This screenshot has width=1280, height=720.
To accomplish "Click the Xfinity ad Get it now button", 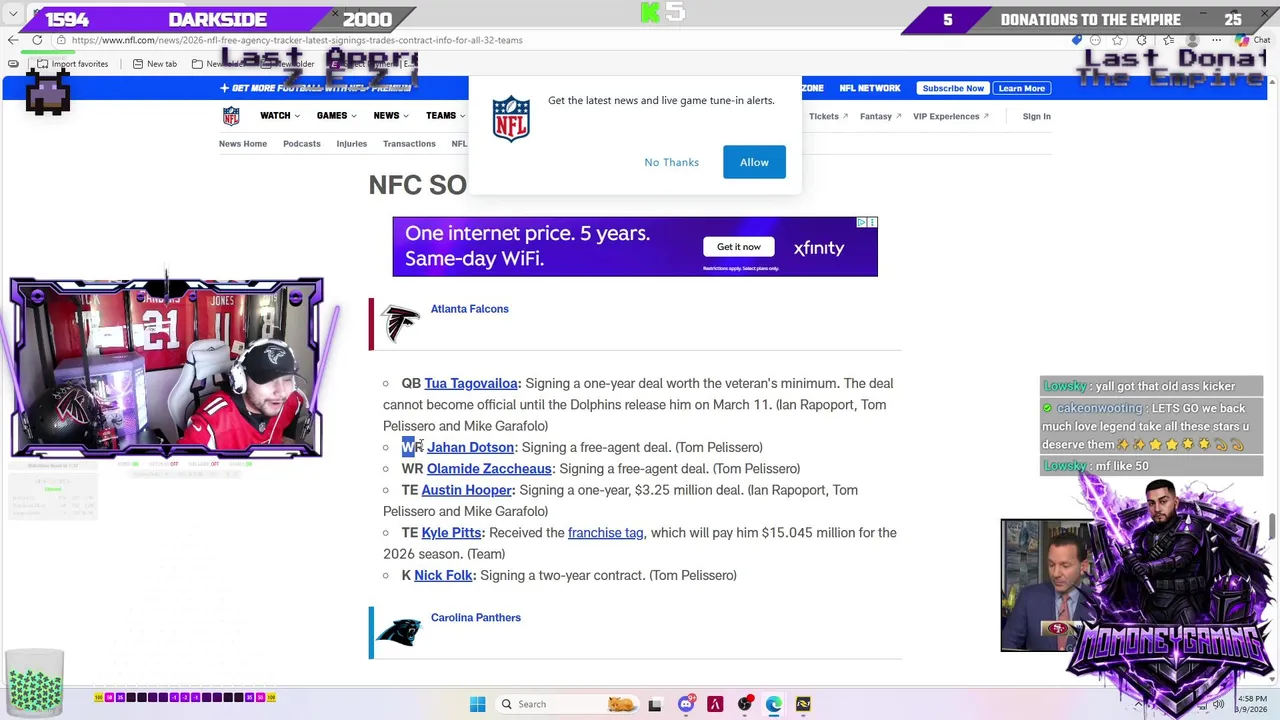I will click(738, 247).
